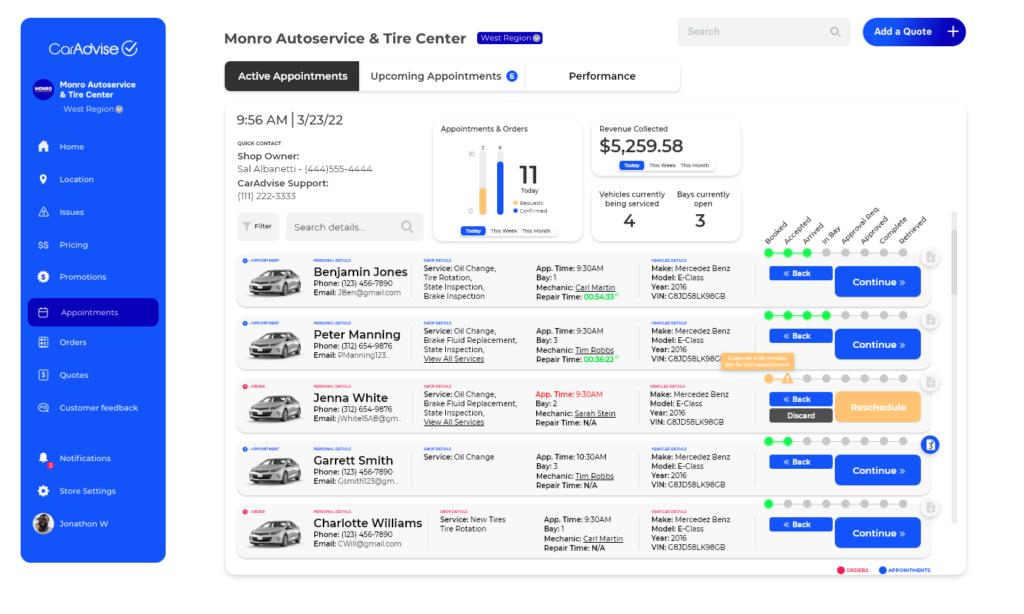Screen dimensions: 1024x614
Task: Click first green progress dot for Charlotte Williams
Action: pos(769,504)
